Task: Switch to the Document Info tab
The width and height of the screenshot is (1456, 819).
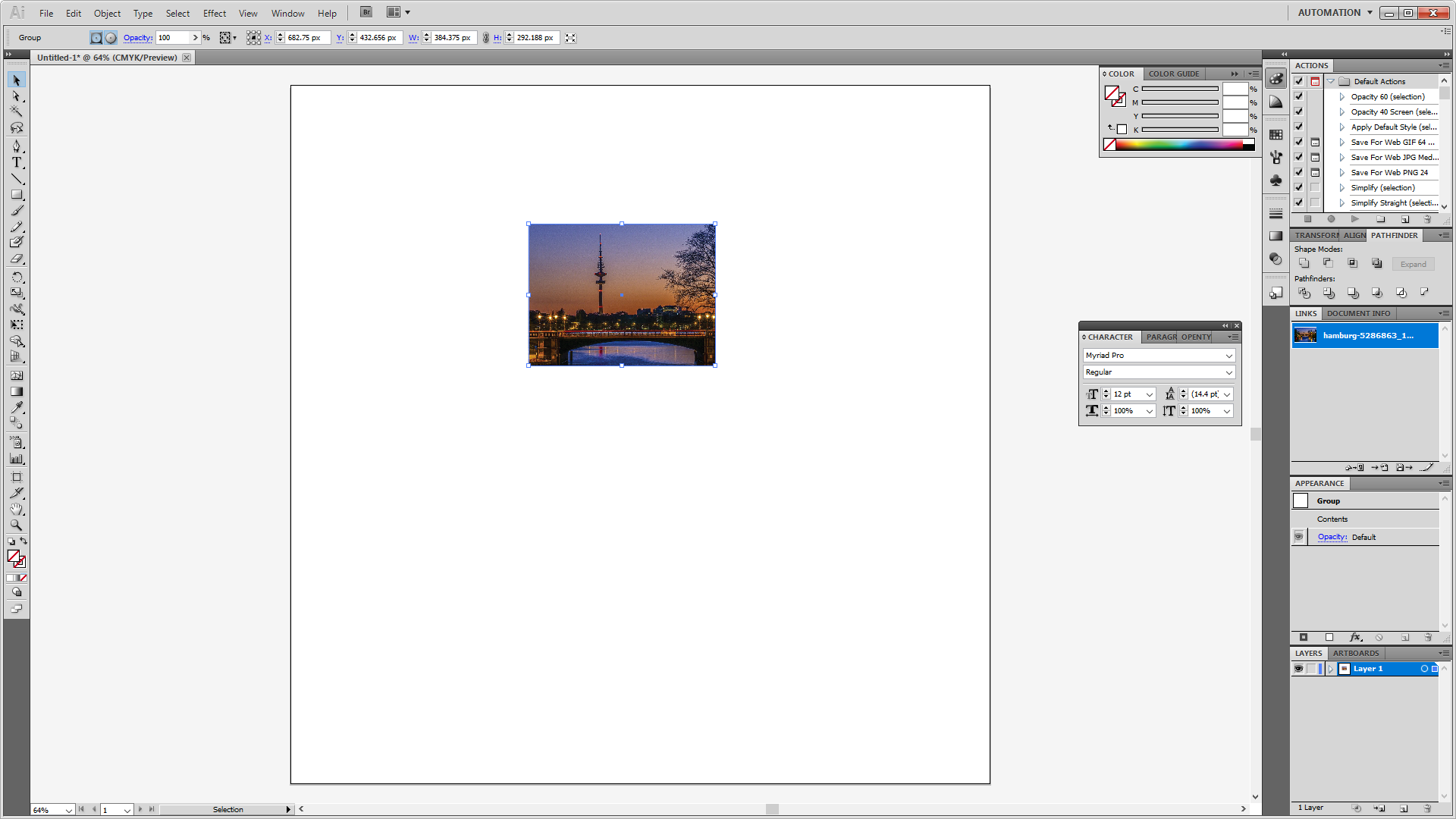Action: pyautogui.click(x=1358, y=313)
